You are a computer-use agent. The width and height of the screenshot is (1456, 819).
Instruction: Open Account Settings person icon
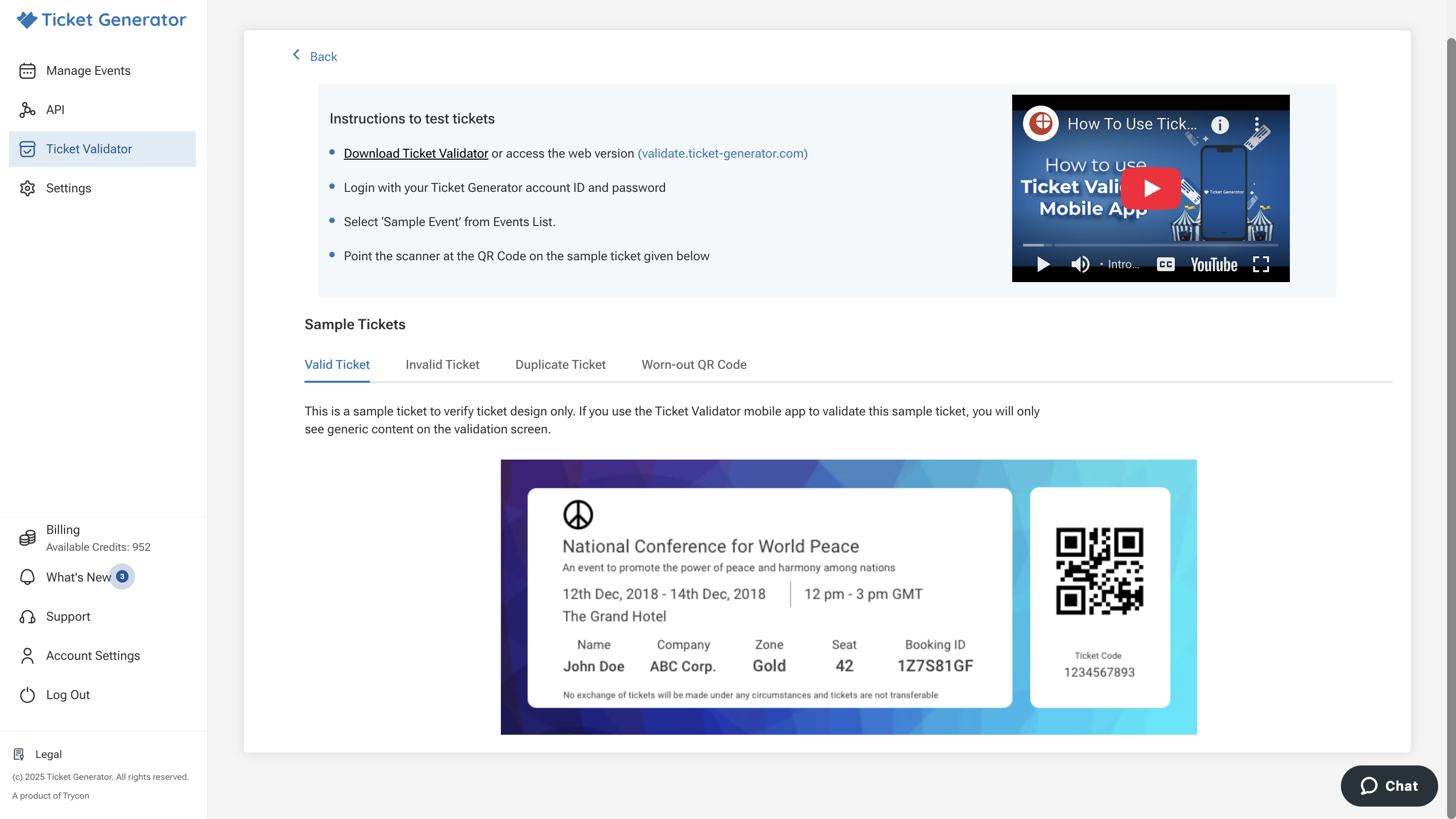click(x=27, y=656)
